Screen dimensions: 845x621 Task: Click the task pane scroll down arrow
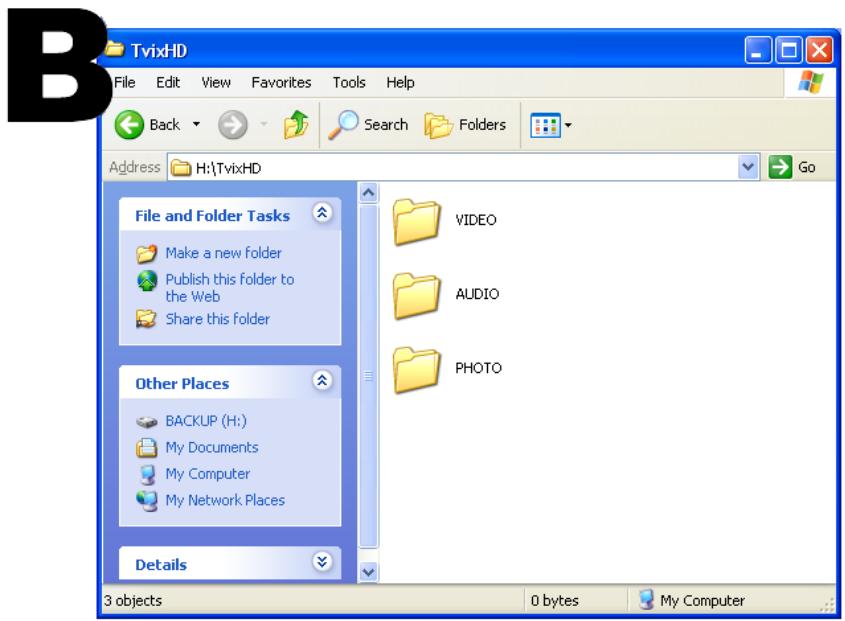369,572
